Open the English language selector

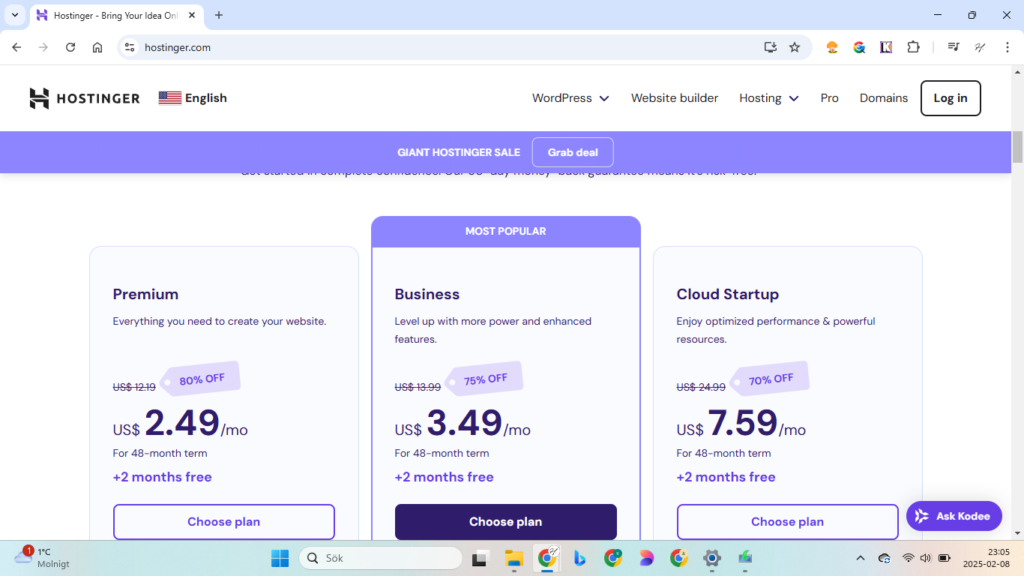[193, 98]
